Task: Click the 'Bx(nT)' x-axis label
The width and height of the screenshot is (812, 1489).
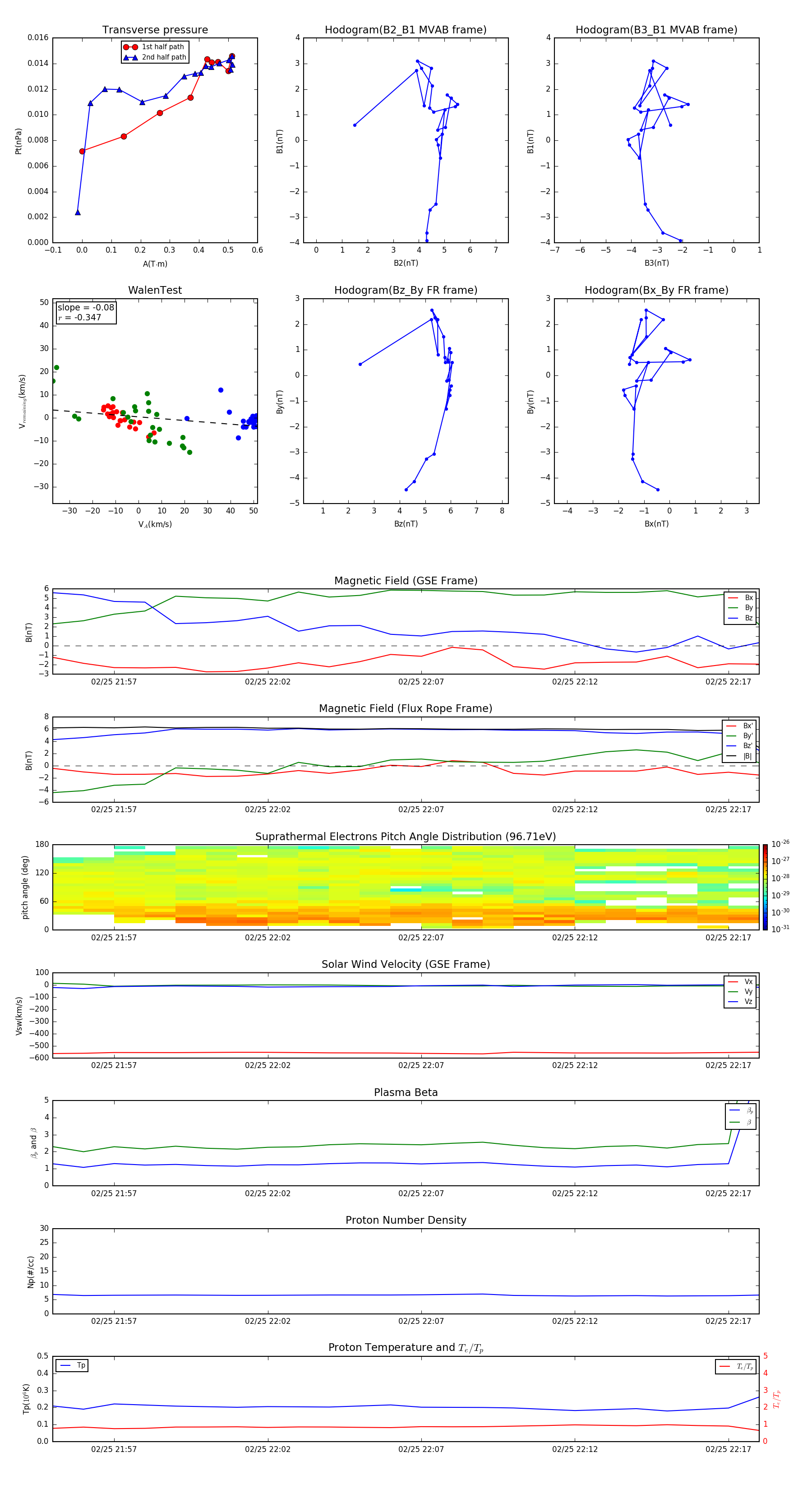Action: (656, 524)
